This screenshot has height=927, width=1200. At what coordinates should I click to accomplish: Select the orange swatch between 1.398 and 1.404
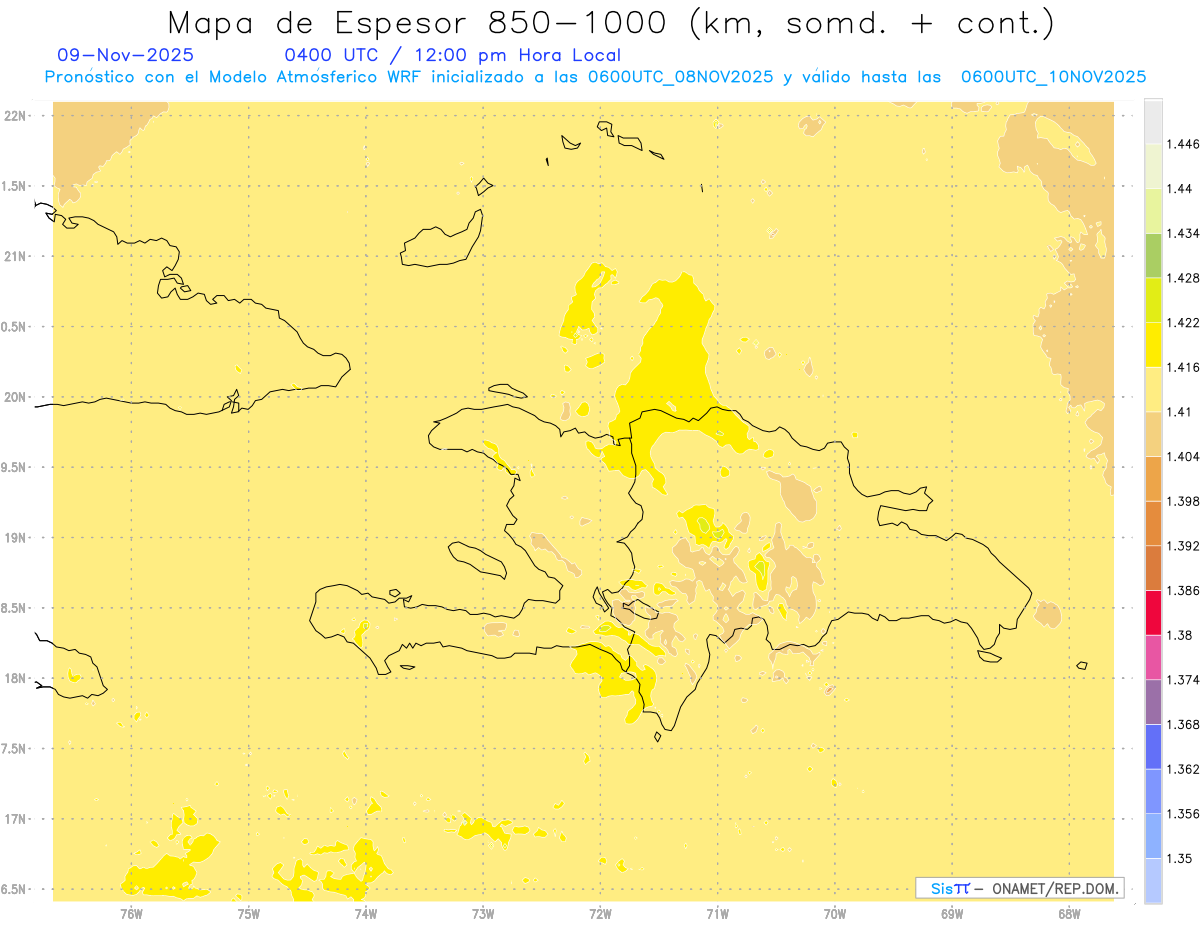click(1153, 479)
